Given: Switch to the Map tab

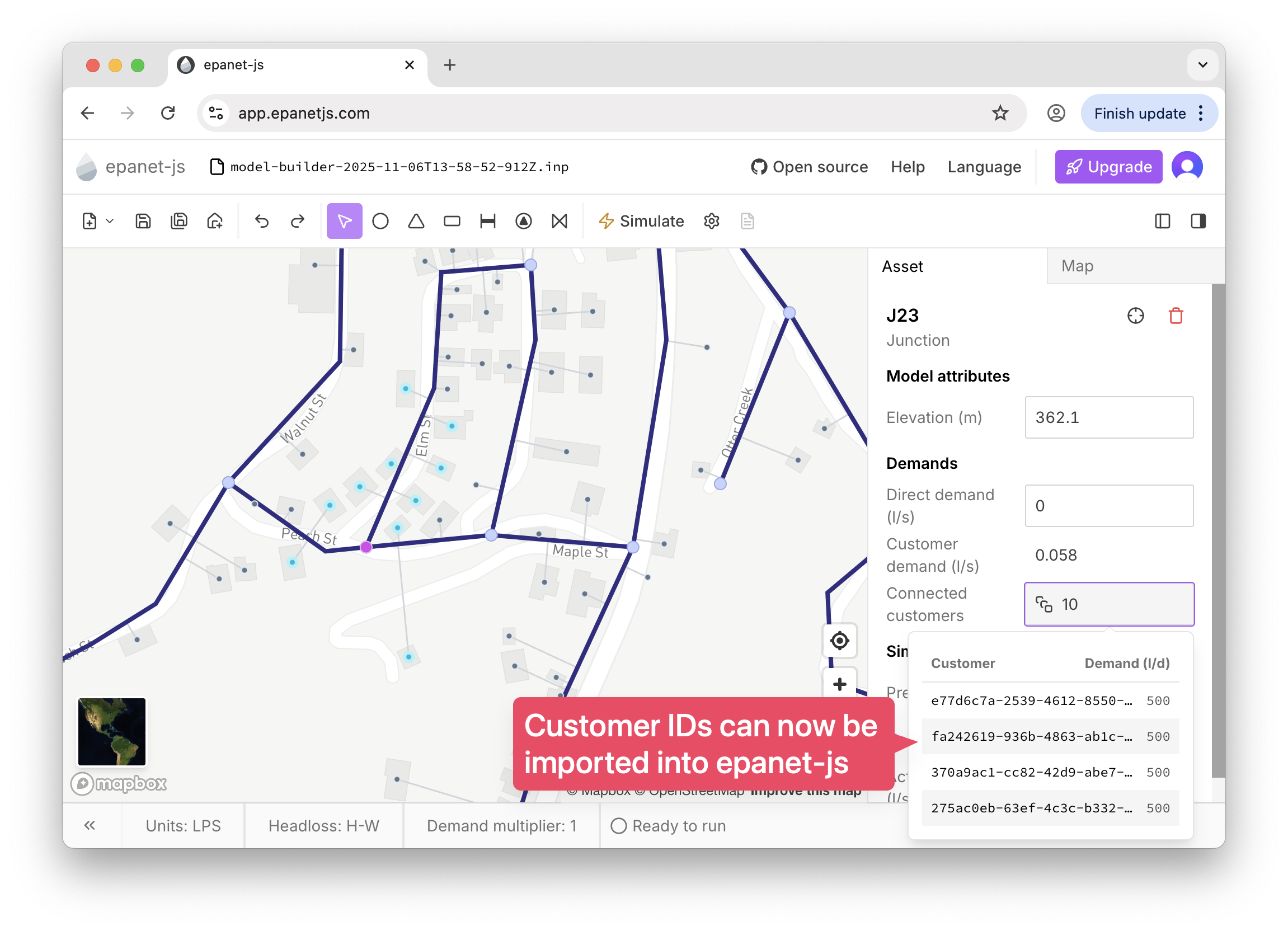Looking at the screenshot, I should point(1077,266).
